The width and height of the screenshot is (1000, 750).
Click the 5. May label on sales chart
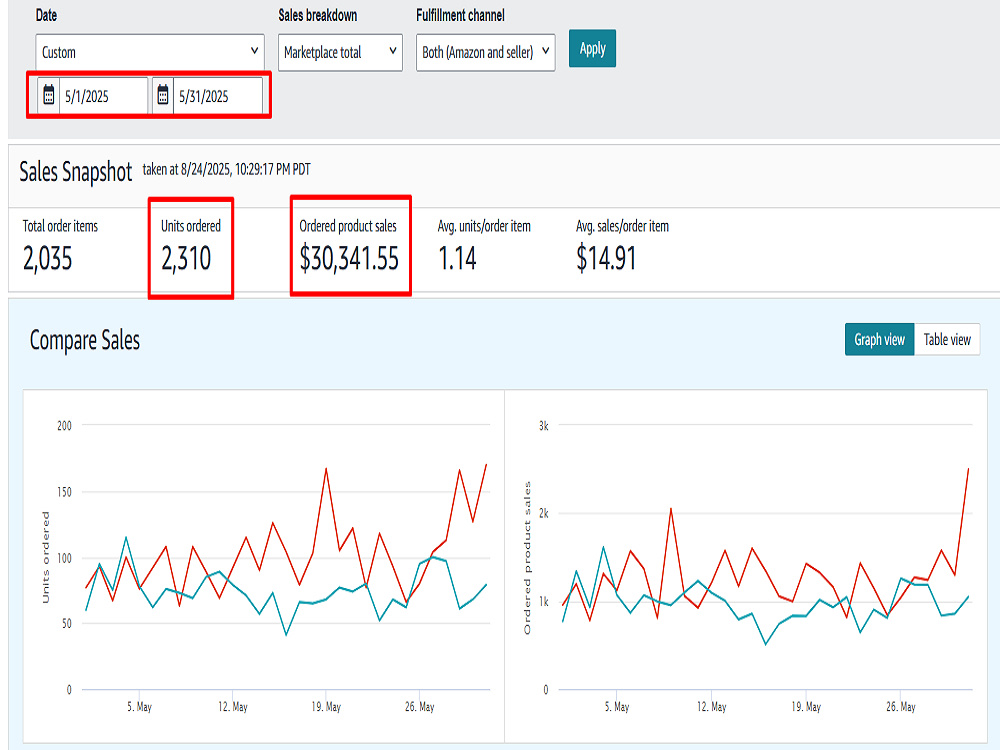pos(617,707)
